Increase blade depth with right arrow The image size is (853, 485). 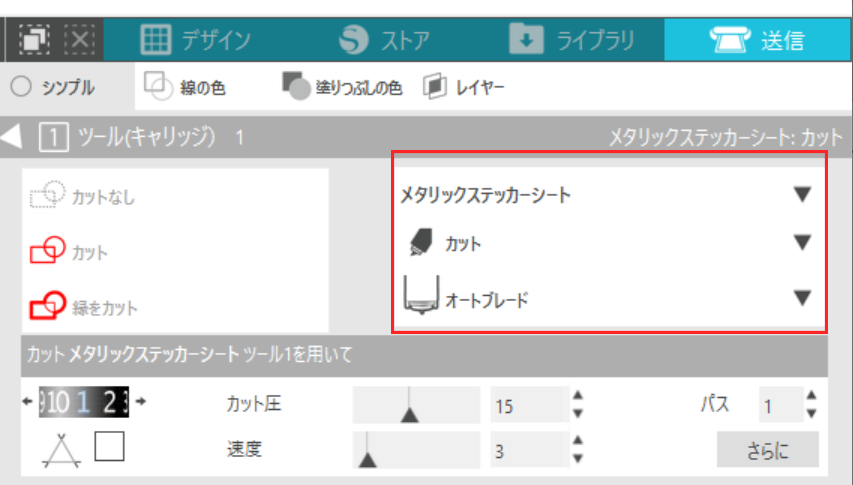click(x=141, y=401)
